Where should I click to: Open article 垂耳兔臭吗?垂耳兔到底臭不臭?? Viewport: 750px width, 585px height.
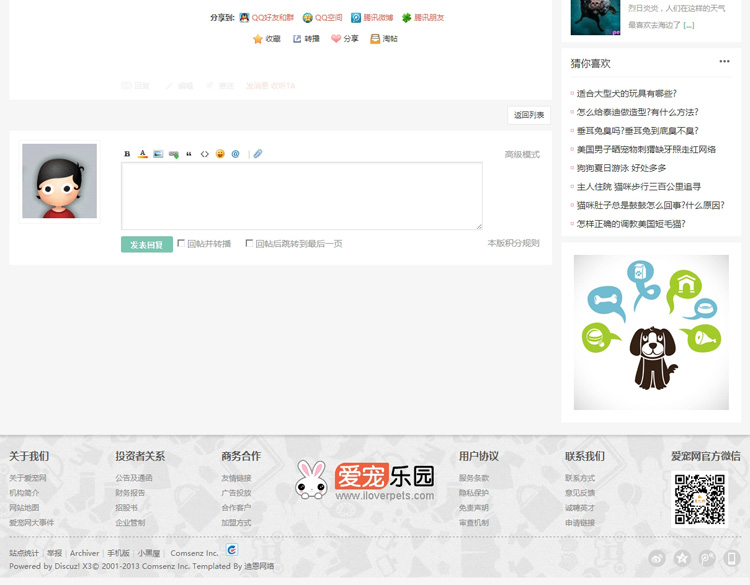(638, 131)
